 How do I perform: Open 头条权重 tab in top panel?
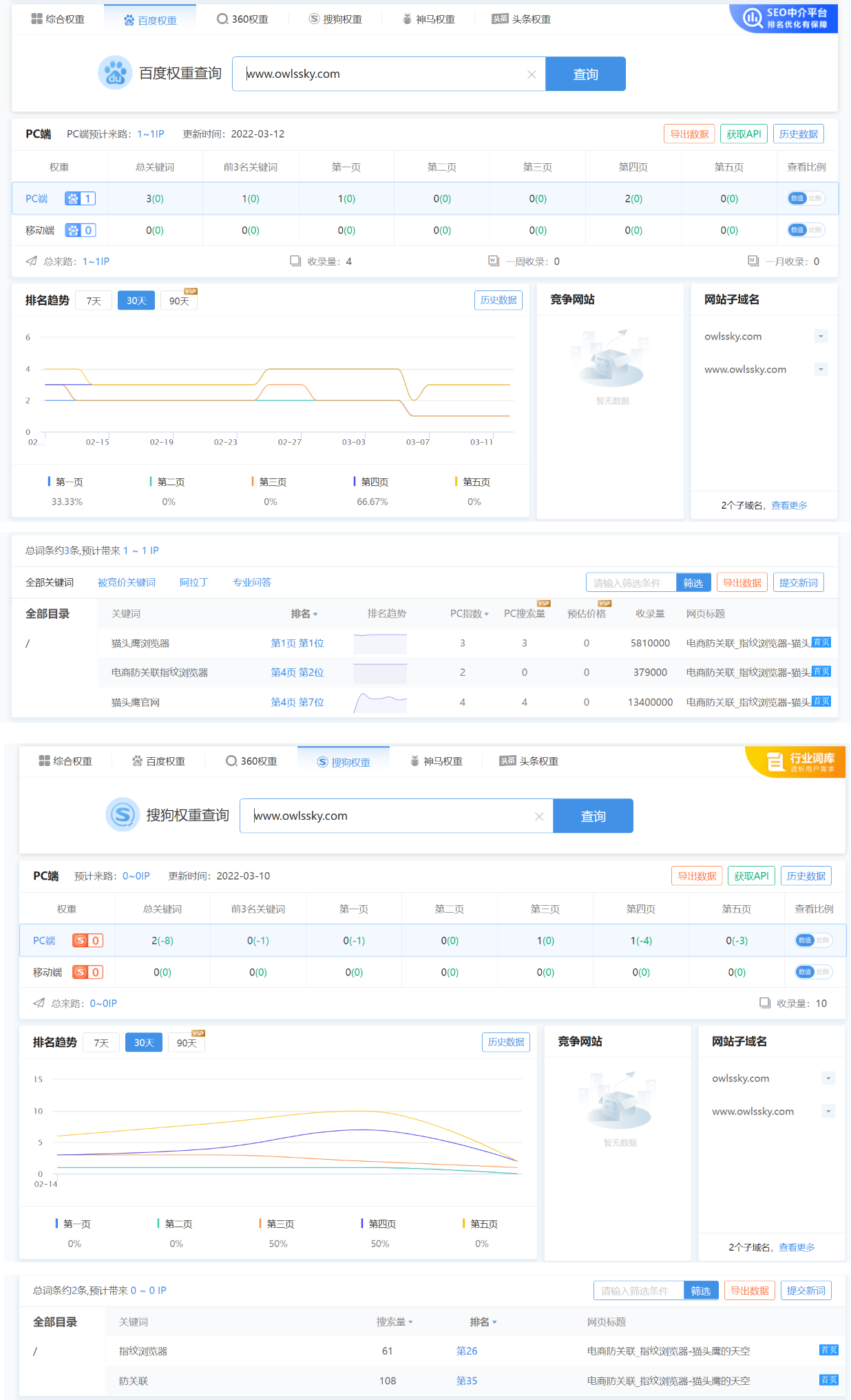click(521, 19)
